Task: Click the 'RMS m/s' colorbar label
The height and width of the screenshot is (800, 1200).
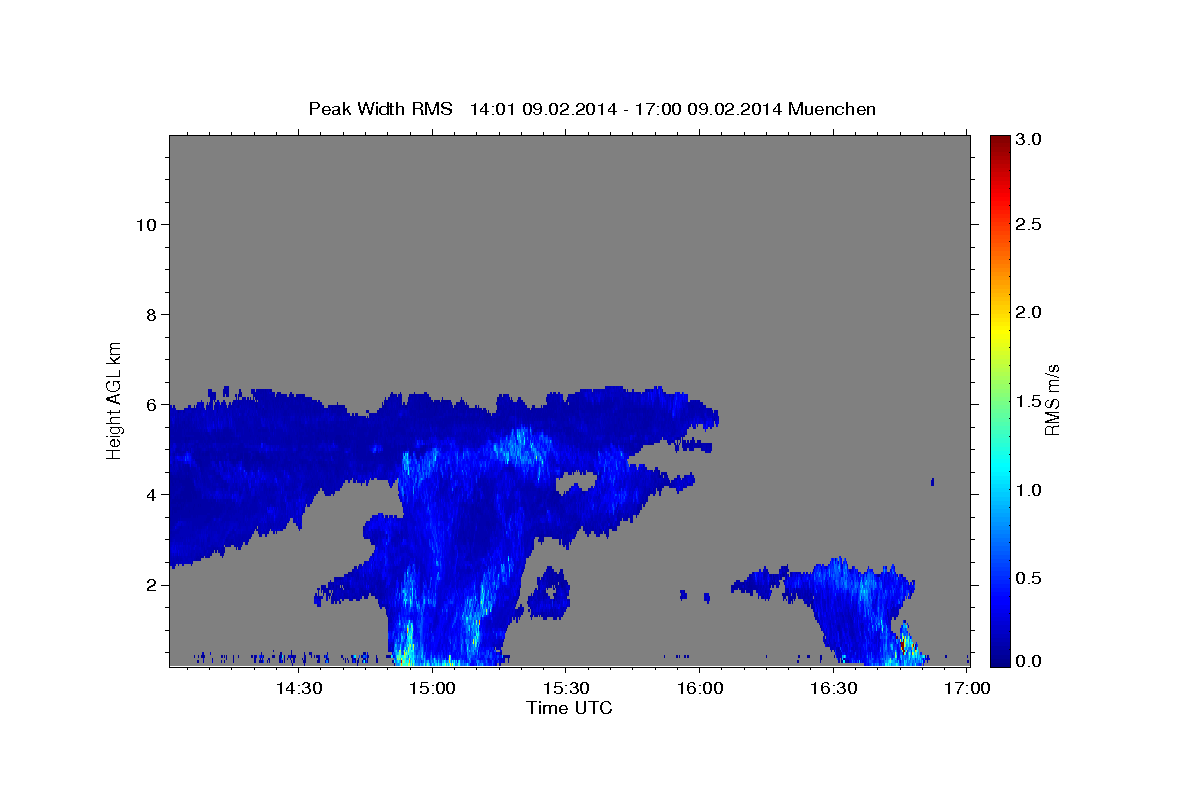Action: tap(1052, 399)
